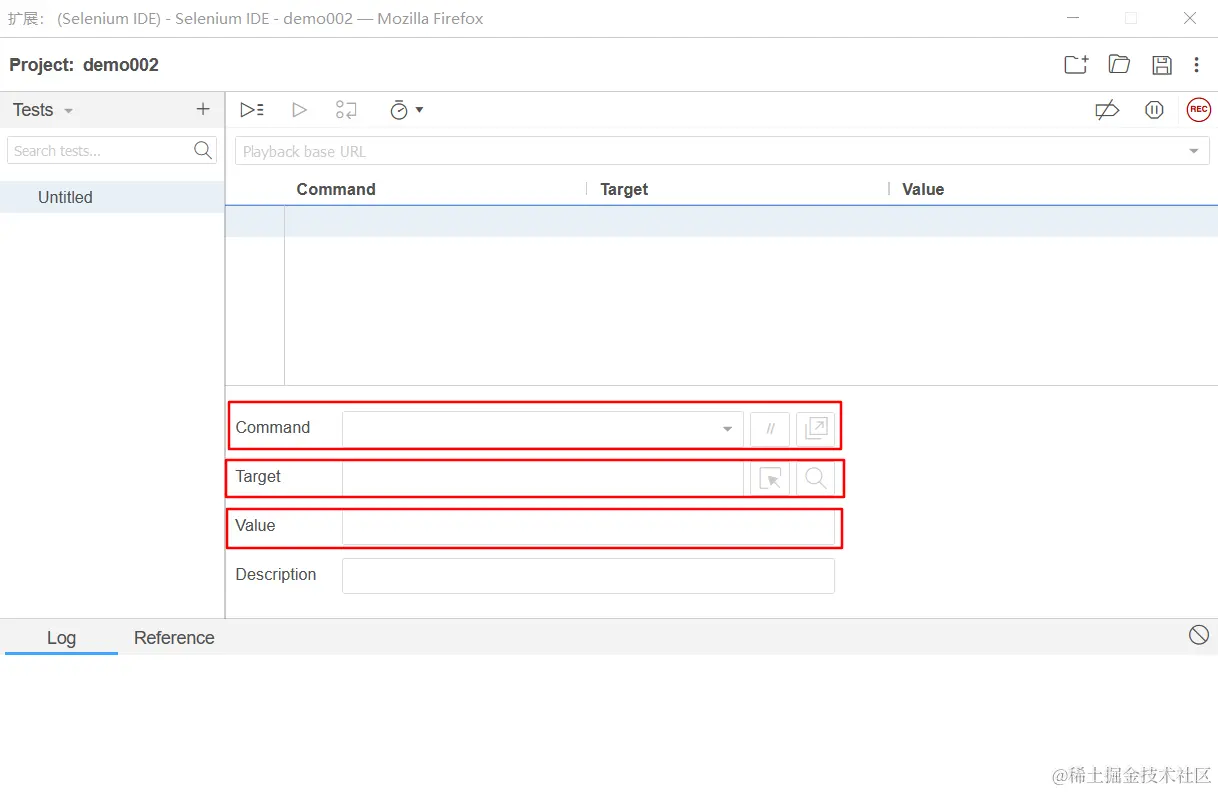This screenshot has height=792, width=1218.
Task: Close the Selenium IDE window
Action: click(1190, 18)
